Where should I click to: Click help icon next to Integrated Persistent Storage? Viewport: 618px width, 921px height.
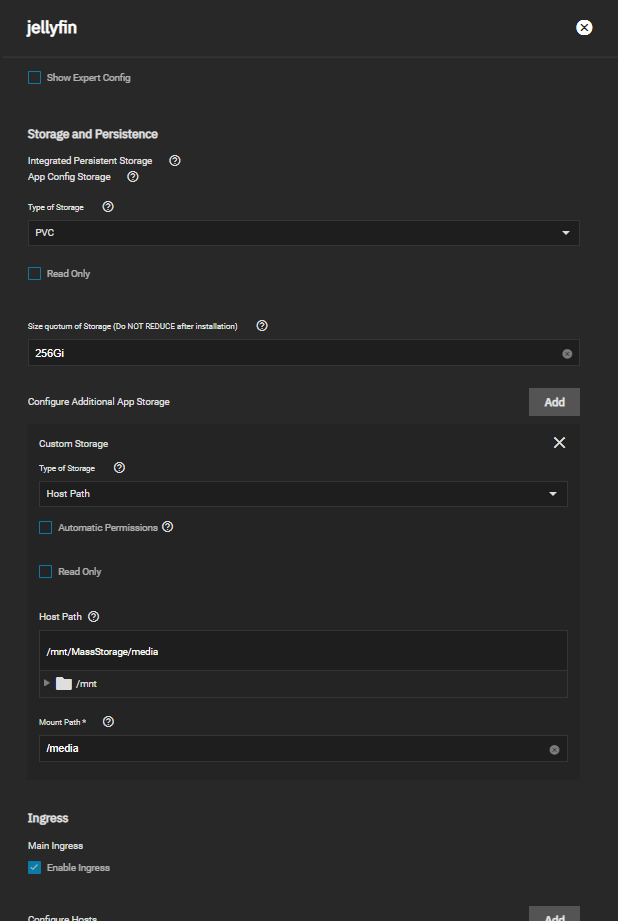click(x=175, y=160)
